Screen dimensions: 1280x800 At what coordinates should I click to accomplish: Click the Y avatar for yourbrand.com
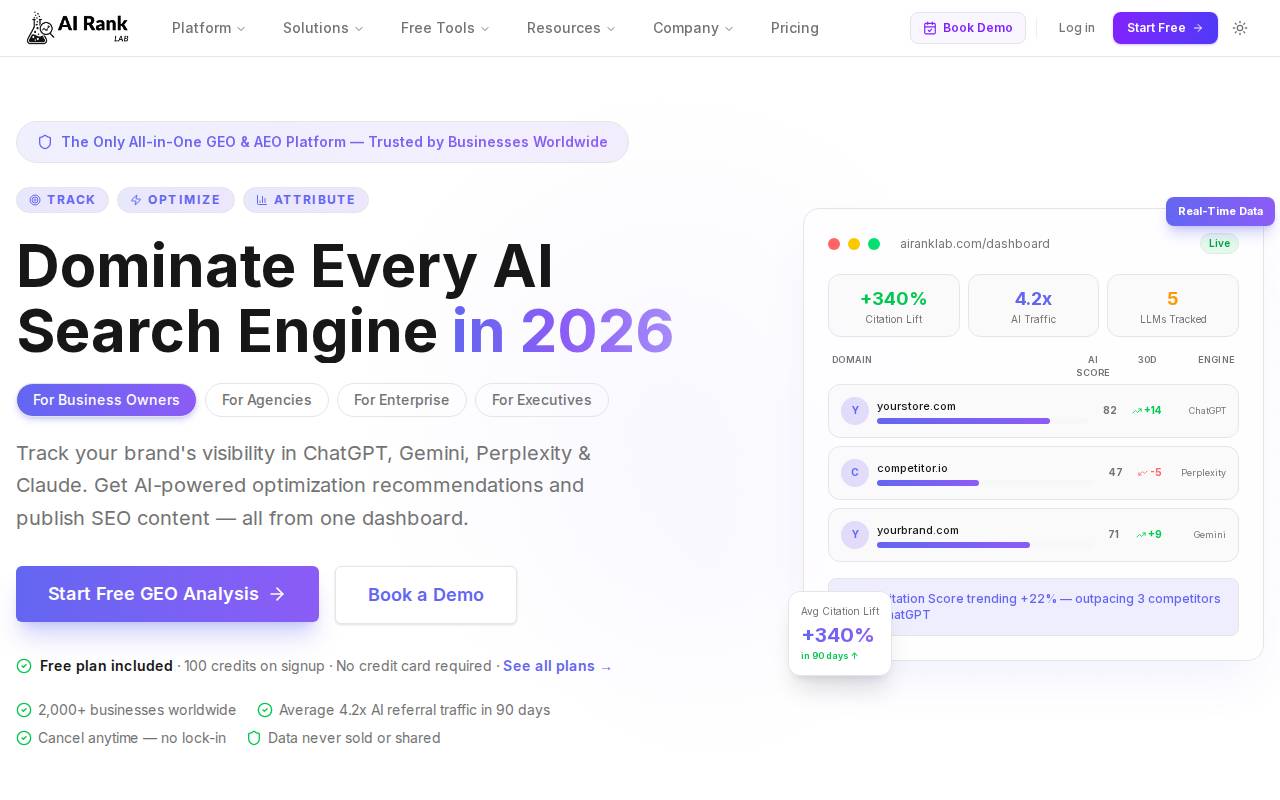(855, 535)
